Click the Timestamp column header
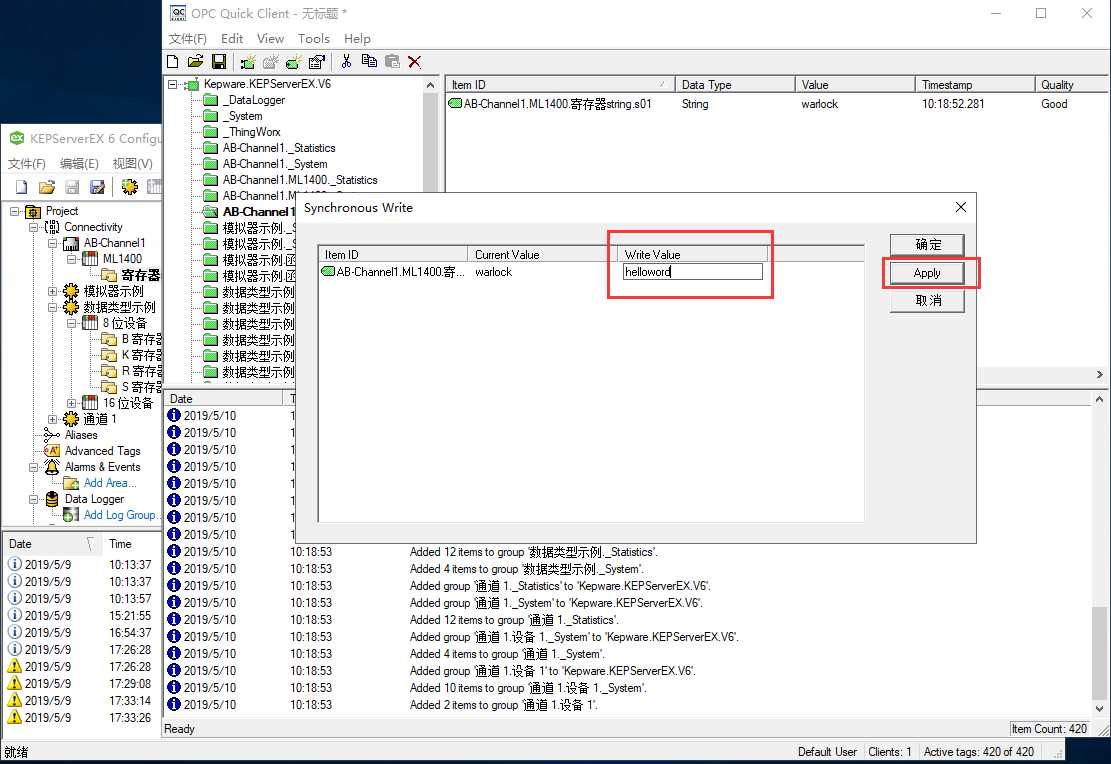This screenshot has height=764, width=1111. (x=974, y=84)
